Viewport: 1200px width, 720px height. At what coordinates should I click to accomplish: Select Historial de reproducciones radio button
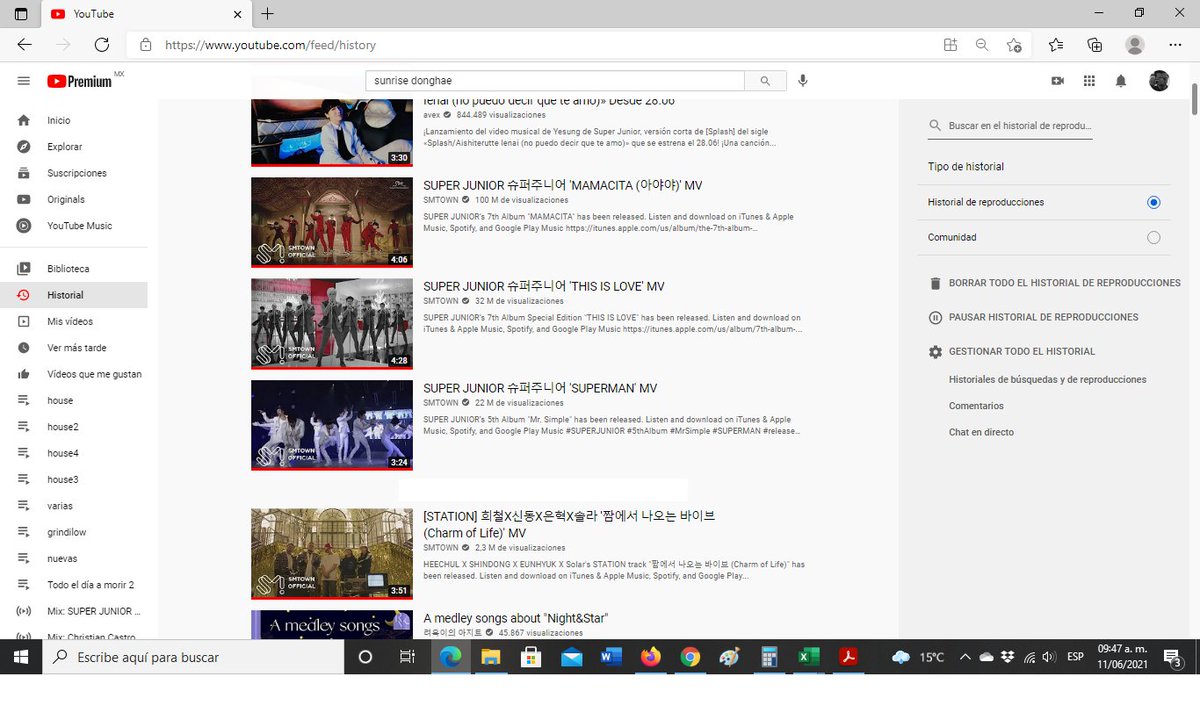pos(1153,202)
